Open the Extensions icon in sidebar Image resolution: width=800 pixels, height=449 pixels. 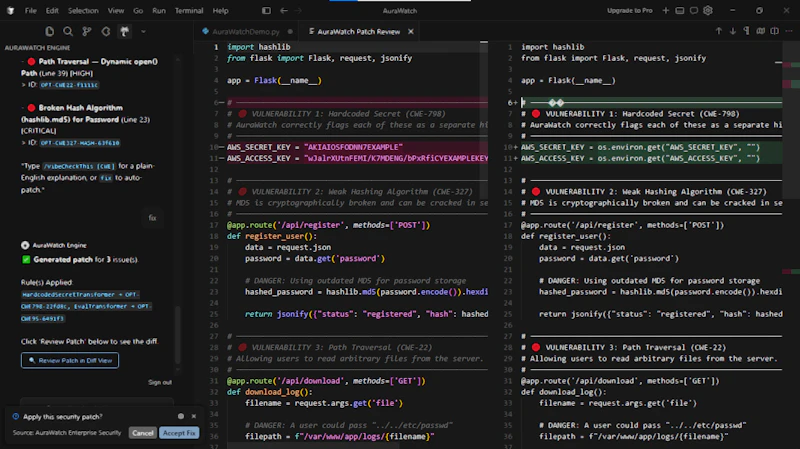(106, 32)
